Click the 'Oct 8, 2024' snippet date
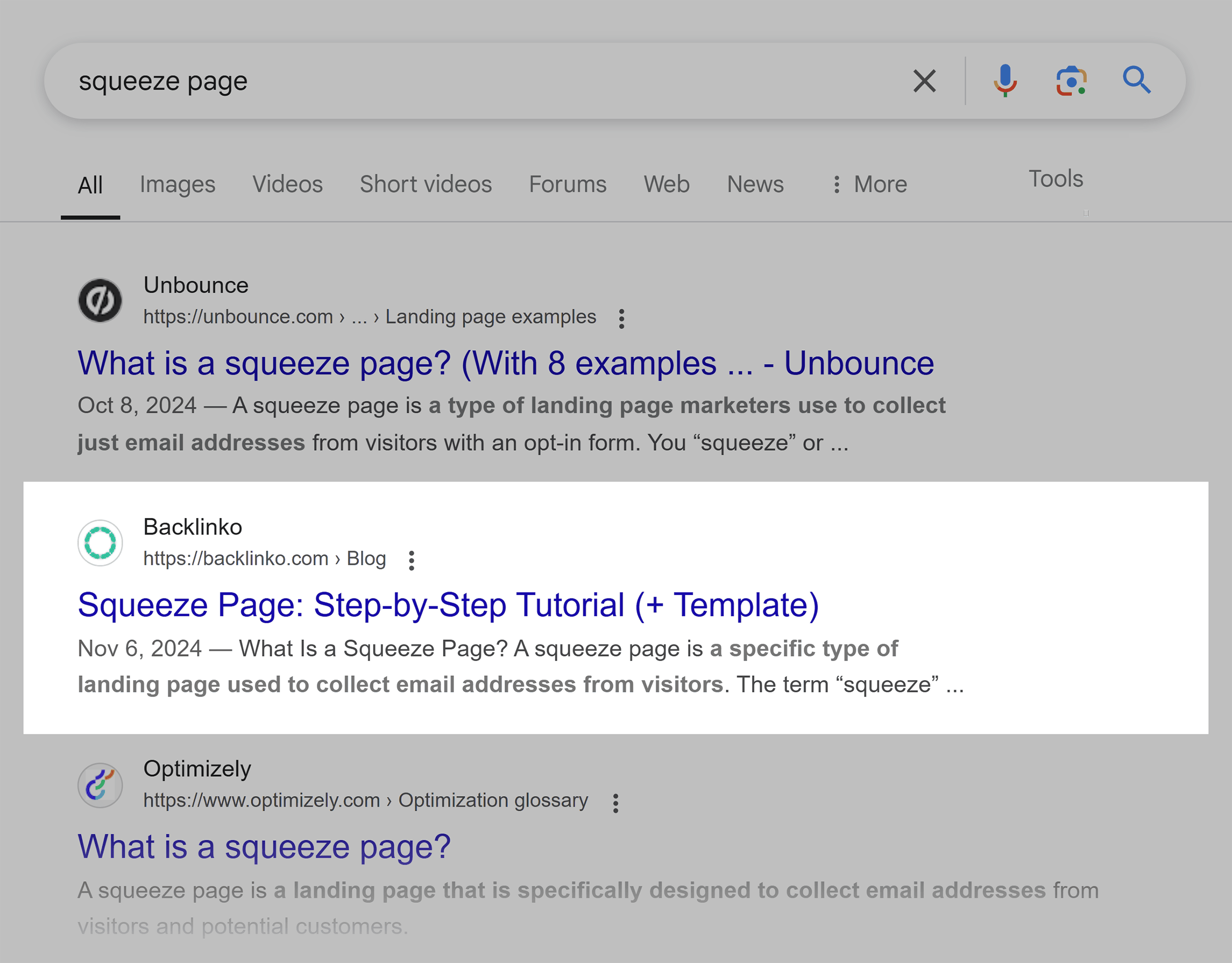The width and height of the screenshot is (1232, 963). [x=137, y=406]
